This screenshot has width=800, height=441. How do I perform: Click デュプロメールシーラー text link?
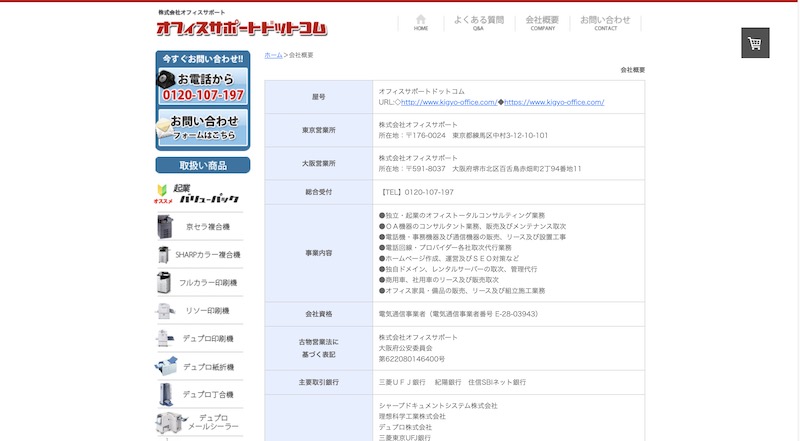[x=213, y=422]
